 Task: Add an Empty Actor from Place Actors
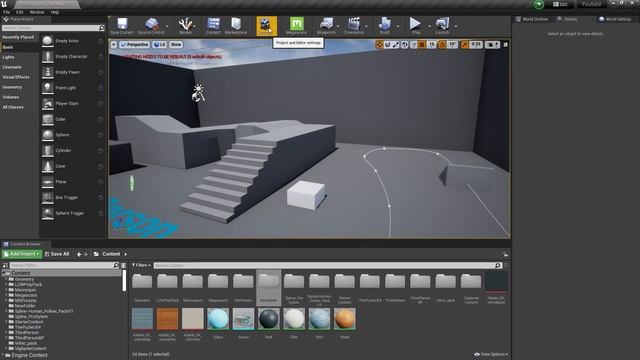pos(72,41)
